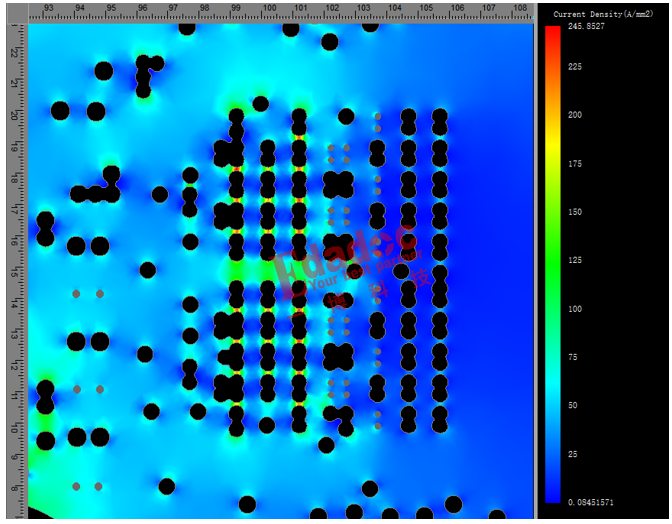Click the 125 legend tick label
This screenshot has height=524, width=672.
point(574,260)
